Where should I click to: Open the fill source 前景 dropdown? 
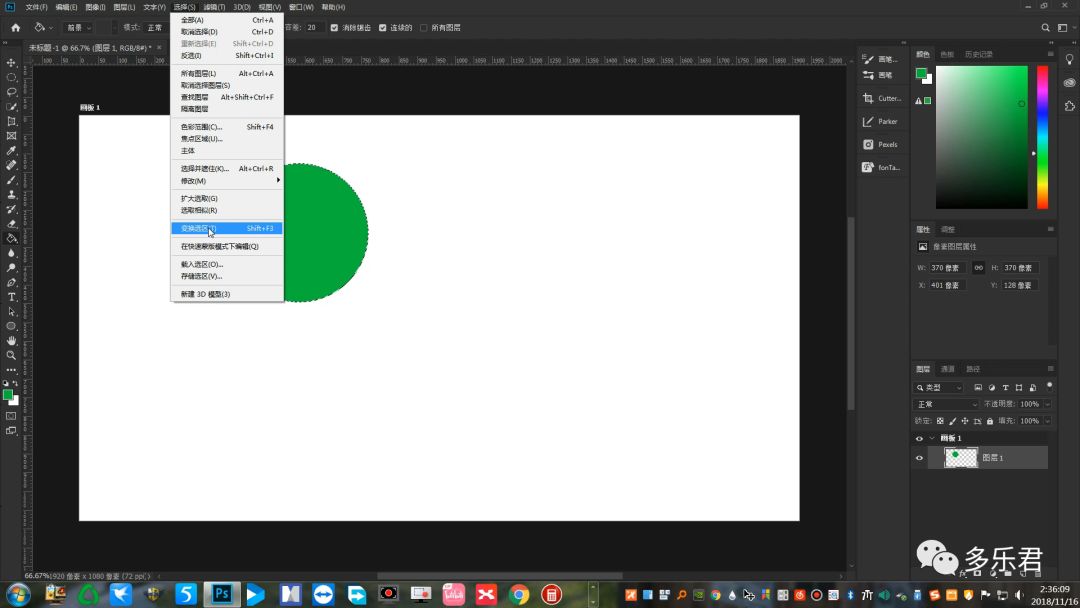(79, 28)
